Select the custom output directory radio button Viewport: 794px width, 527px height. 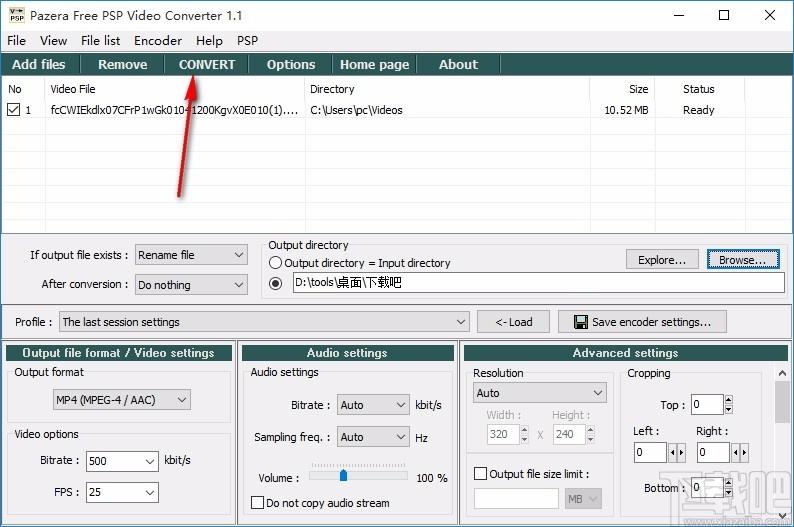[275, 283]
